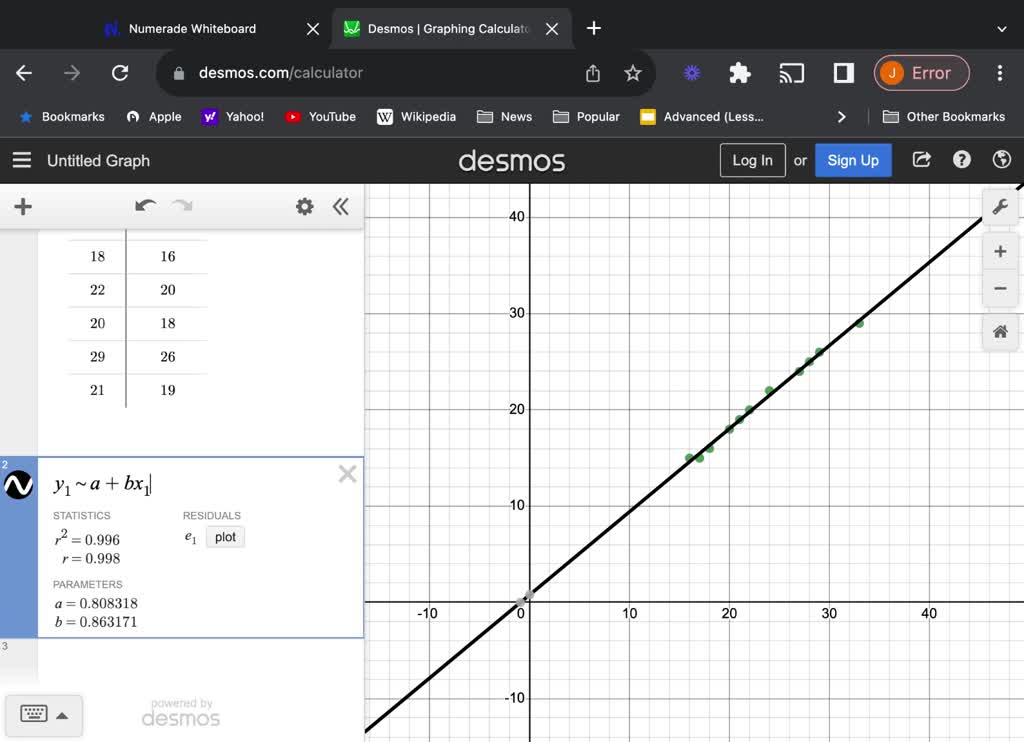Undo the last expression edit

click(146, 206)
